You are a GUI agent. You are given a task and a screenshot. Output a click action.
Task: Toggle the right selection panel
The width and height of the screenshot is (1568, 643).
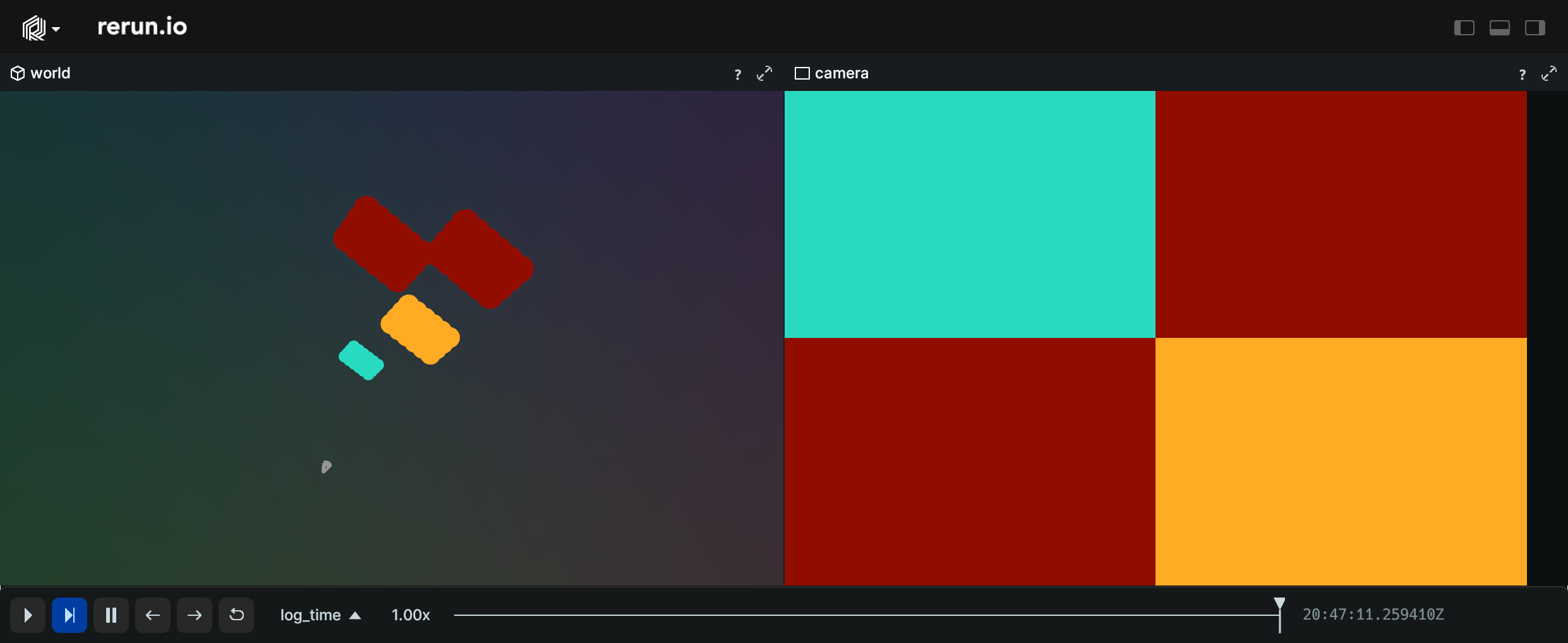click(1535, 27)
